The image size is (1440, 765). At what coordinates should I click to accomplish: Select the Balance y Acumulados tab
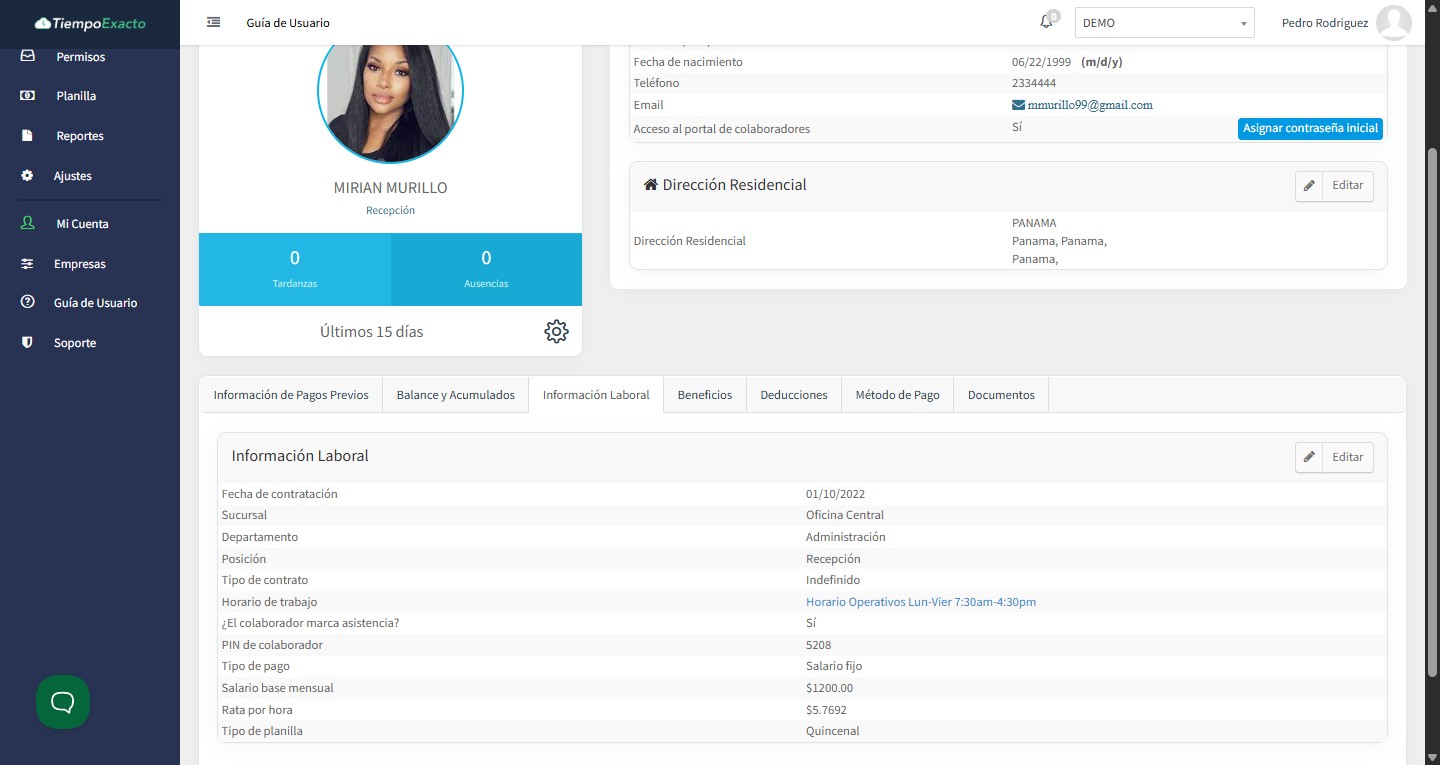455,395
